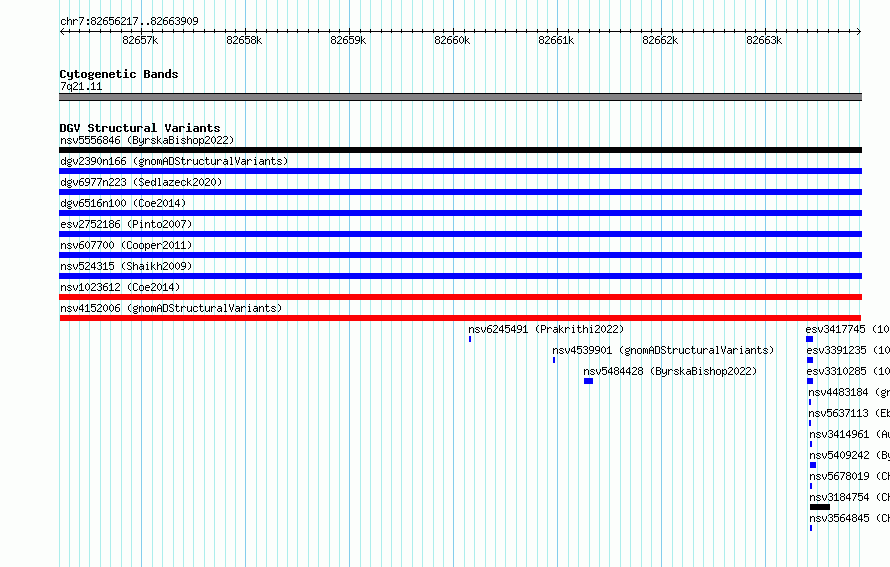Screen dimensions: 890x567
Task: Open the nsv3184754 variant label
Action: tap(850, 497)
